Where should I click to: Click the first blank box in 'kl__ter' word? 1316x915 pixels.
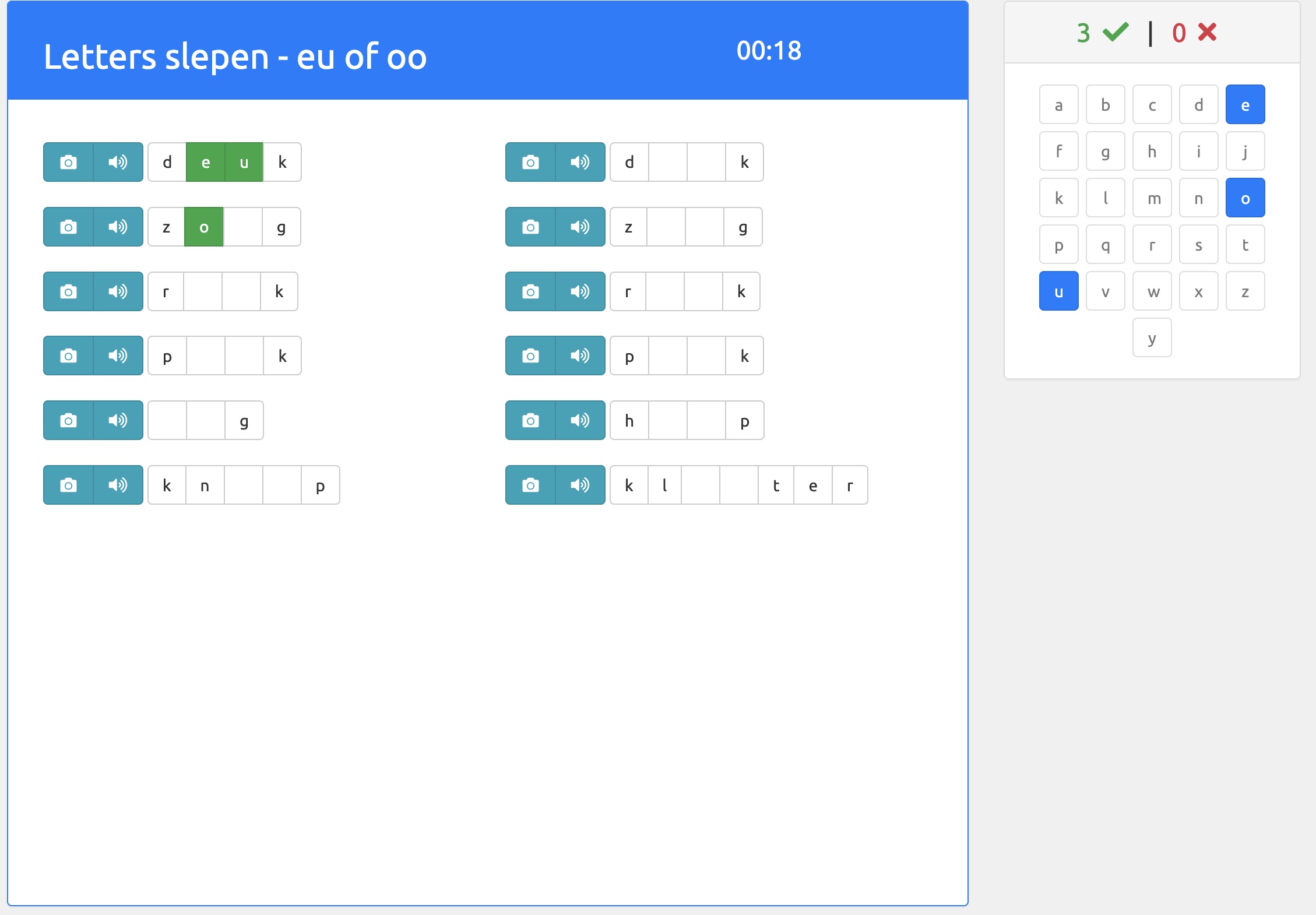pos(700,485)
